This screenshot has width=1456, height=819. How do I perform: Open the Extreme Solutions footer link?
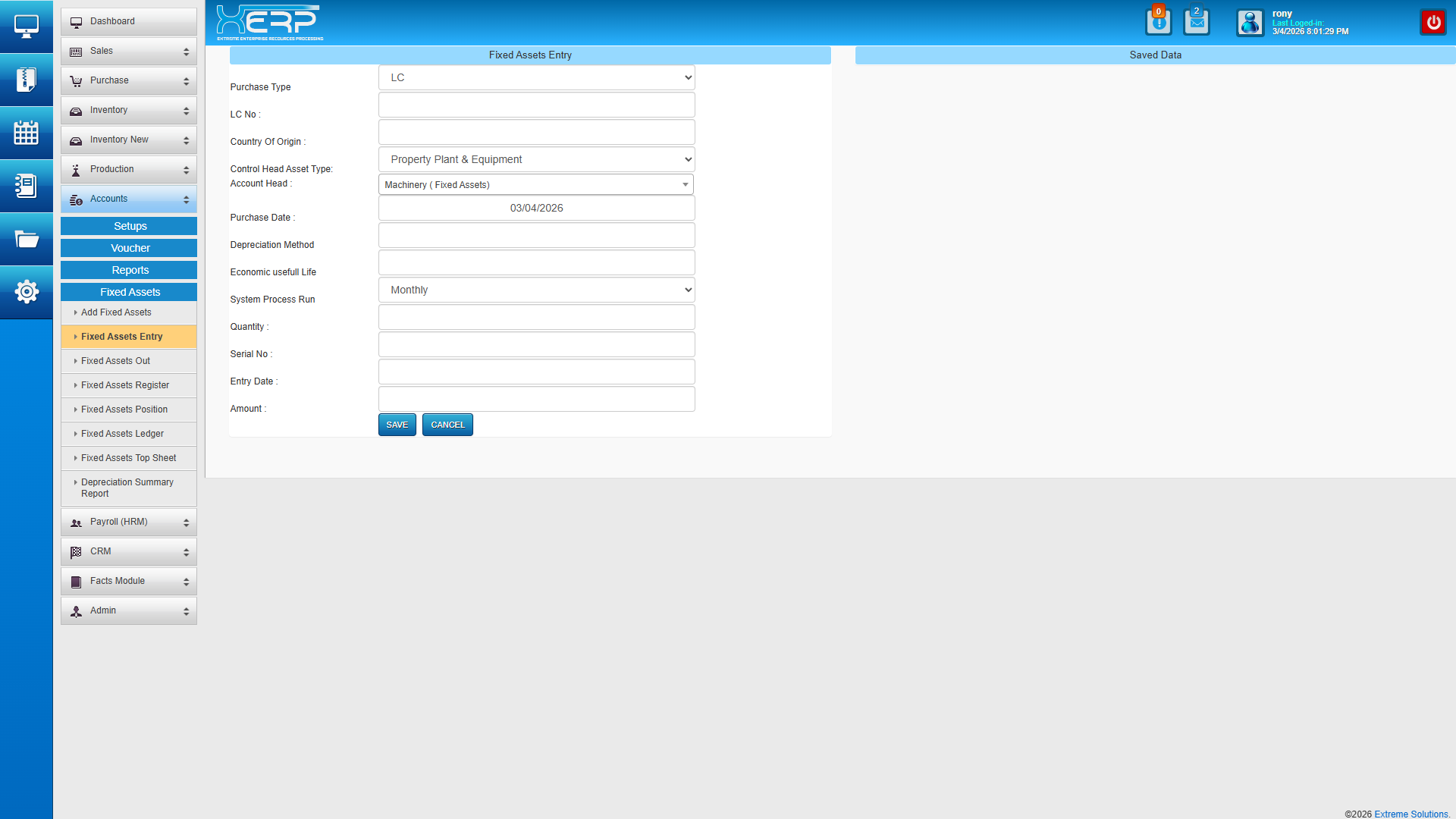[x=1410, y=814]
